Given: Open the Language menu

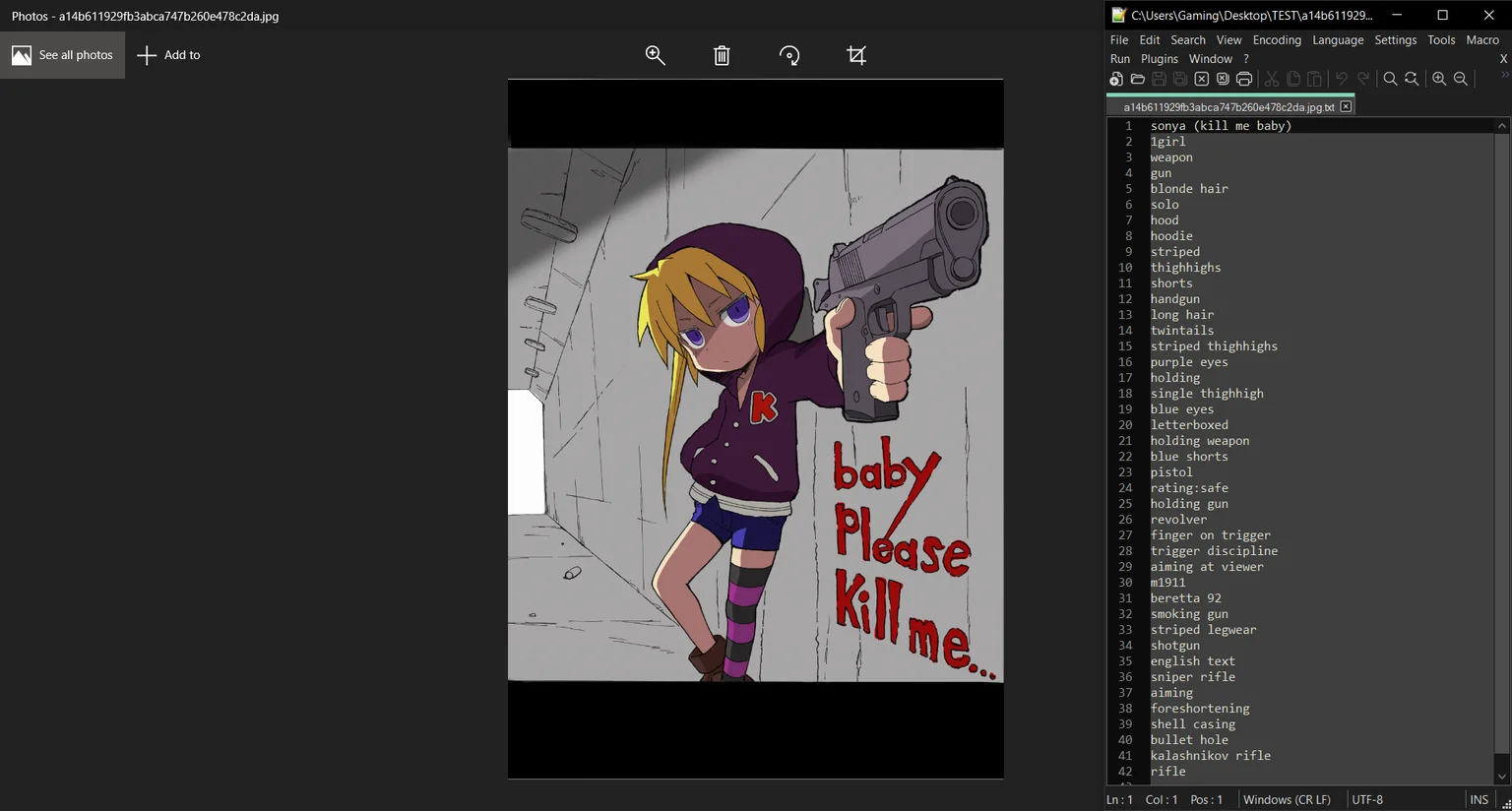Looking at the screenshot, I should [x=1338, y=40].
